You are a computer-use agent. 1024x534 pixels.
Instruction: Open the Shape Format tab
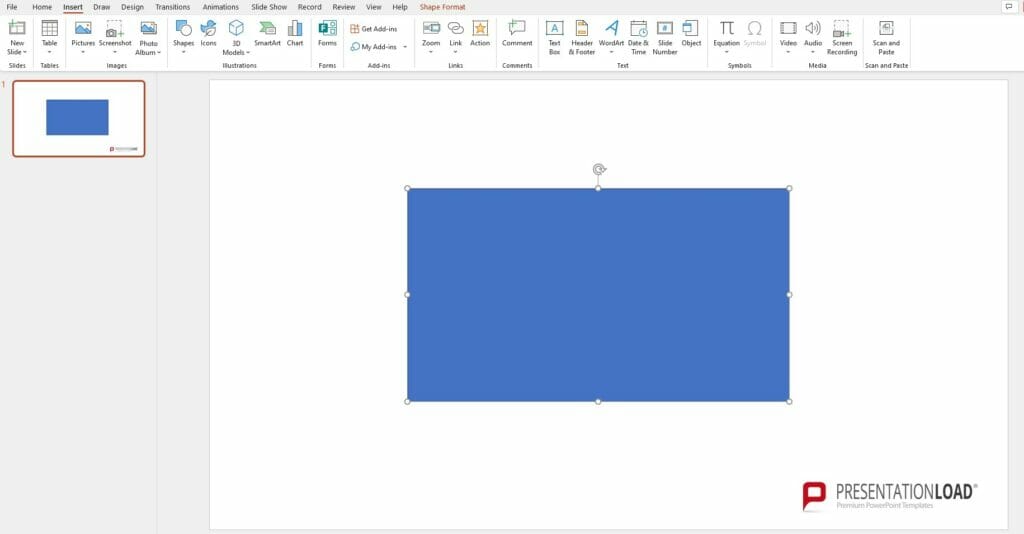(x=442, y=7)
